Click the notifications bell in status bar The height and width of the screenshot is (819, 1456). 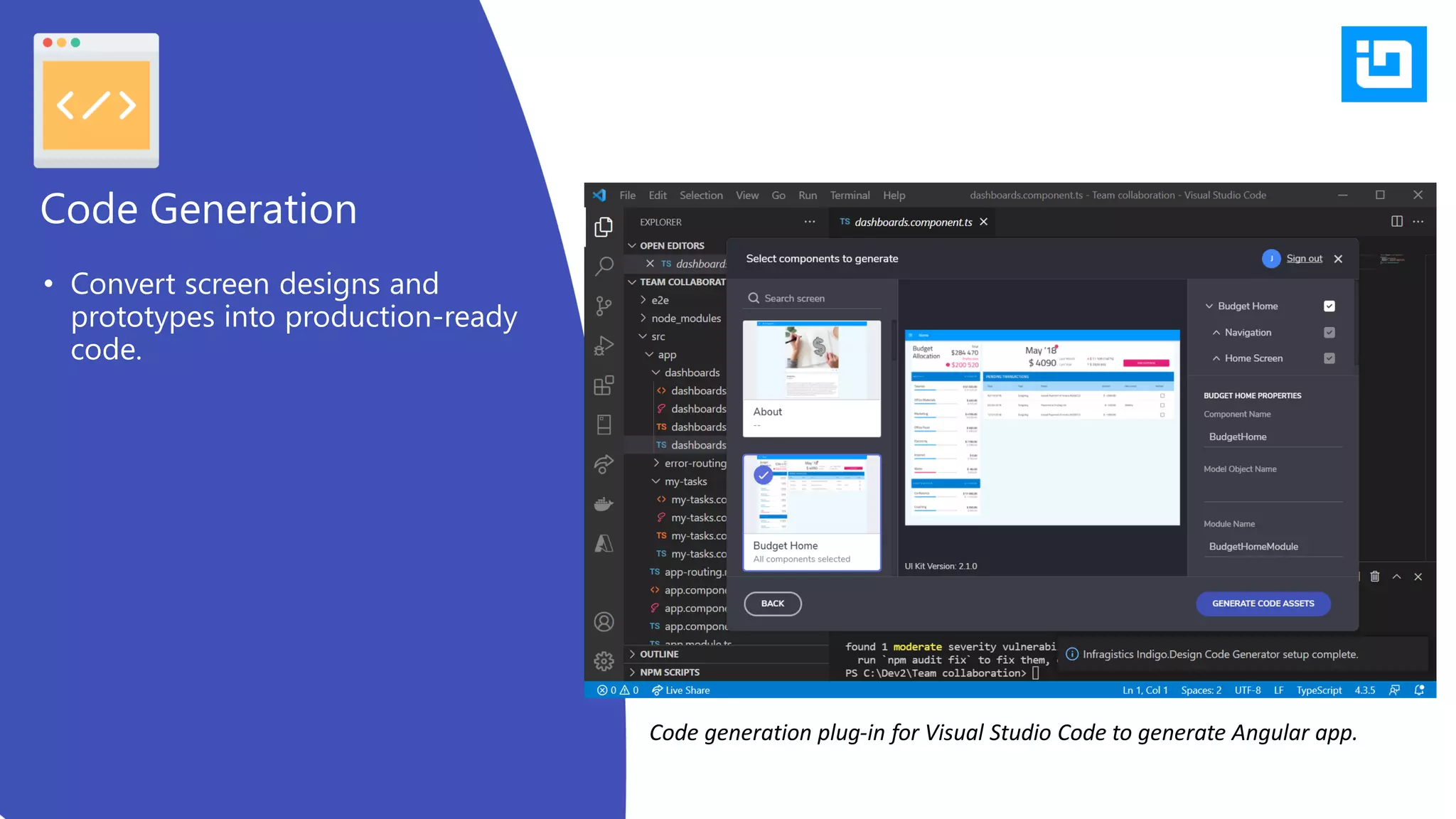pyautogui.click(x=1420, y=690)
